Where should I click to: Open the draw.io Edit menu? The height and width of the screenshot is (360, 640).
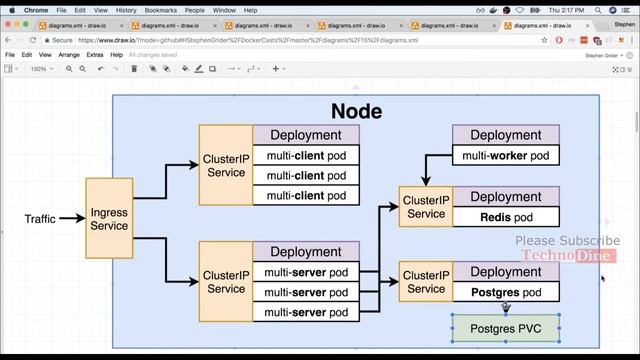27,55
